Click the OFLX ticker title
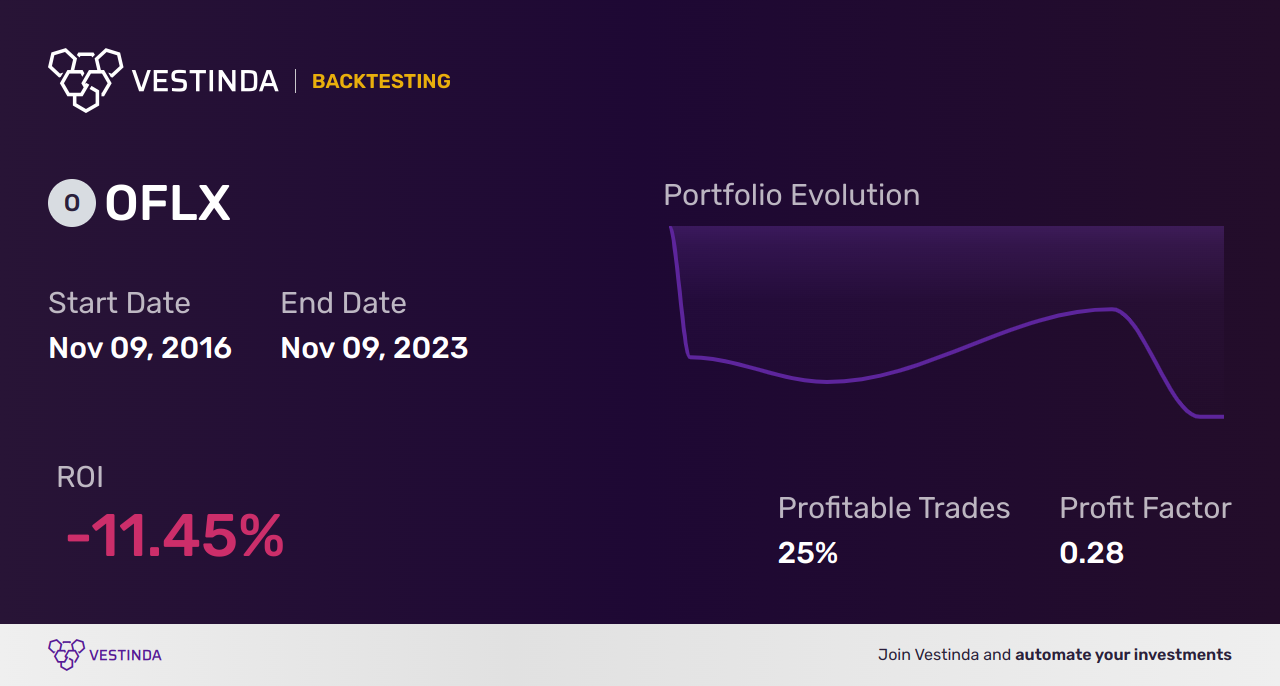 coord(168,204)
